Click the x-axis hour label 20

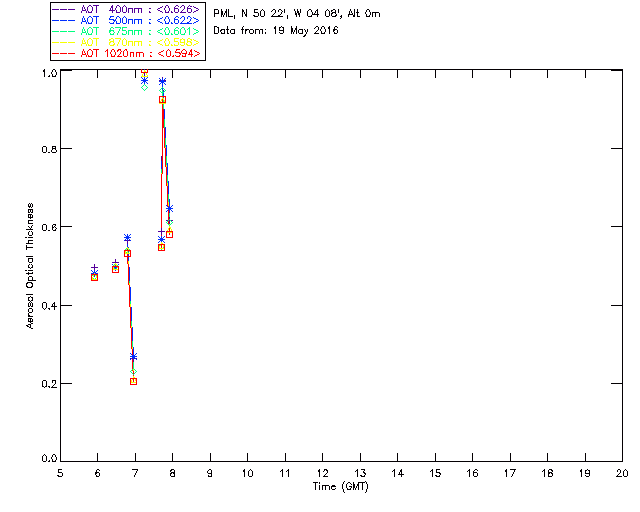tap(622, 473)
